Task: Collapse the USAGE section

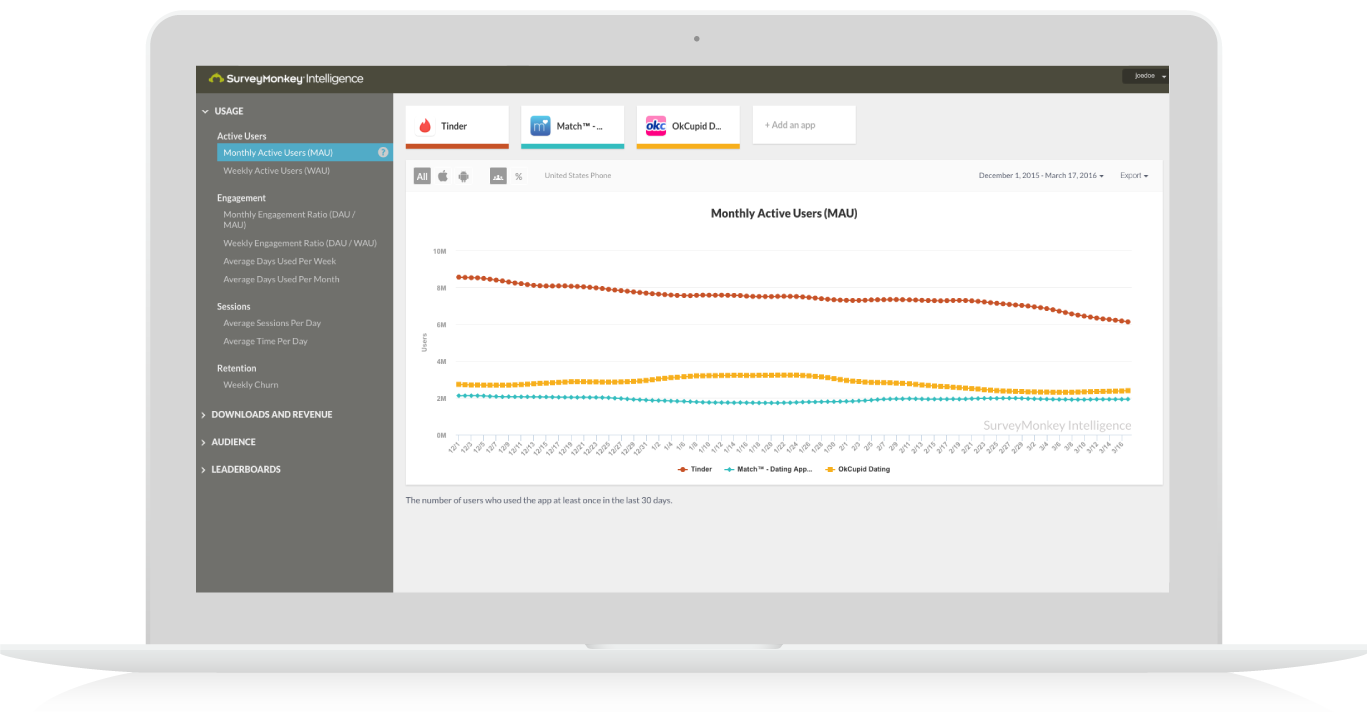Action: click(x=222, y=111)
